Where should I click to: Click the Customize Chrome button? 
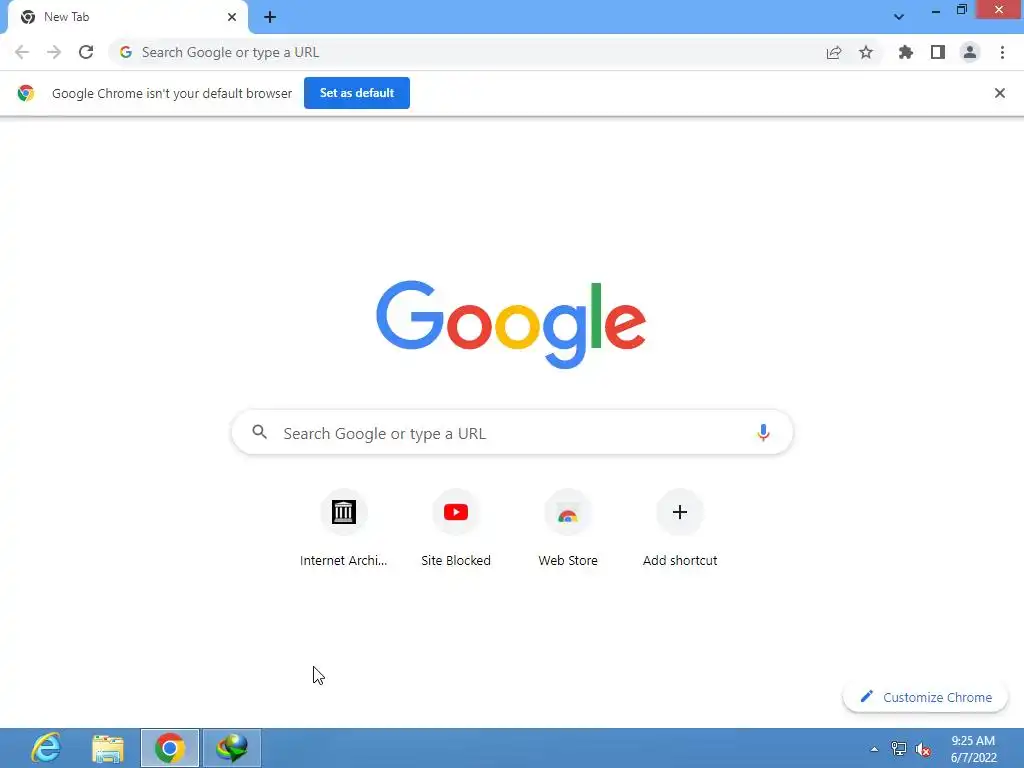(x=925, y=697)
